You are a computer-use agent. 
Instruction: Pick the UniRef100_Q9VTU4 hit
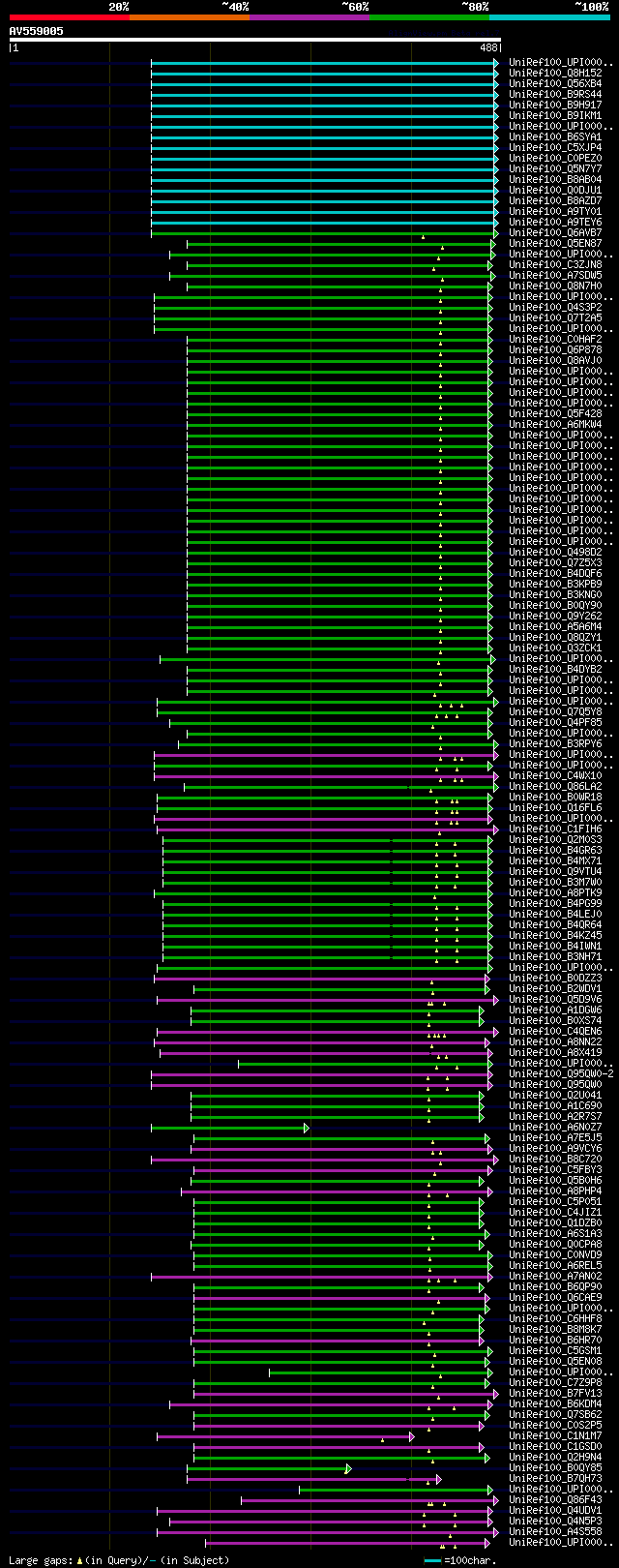[555, 871]
